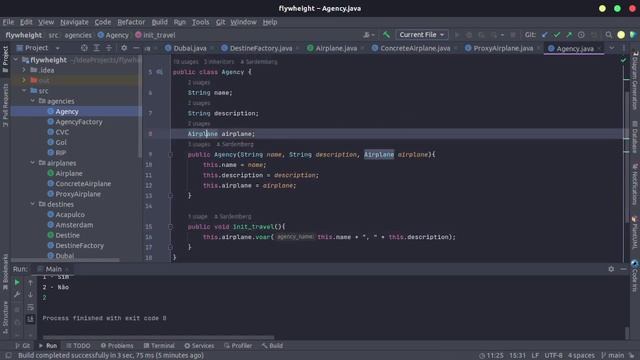Collapse the airplanes package
The height and width of the screenshot is (360, 640).
click(x=33, y=163)
